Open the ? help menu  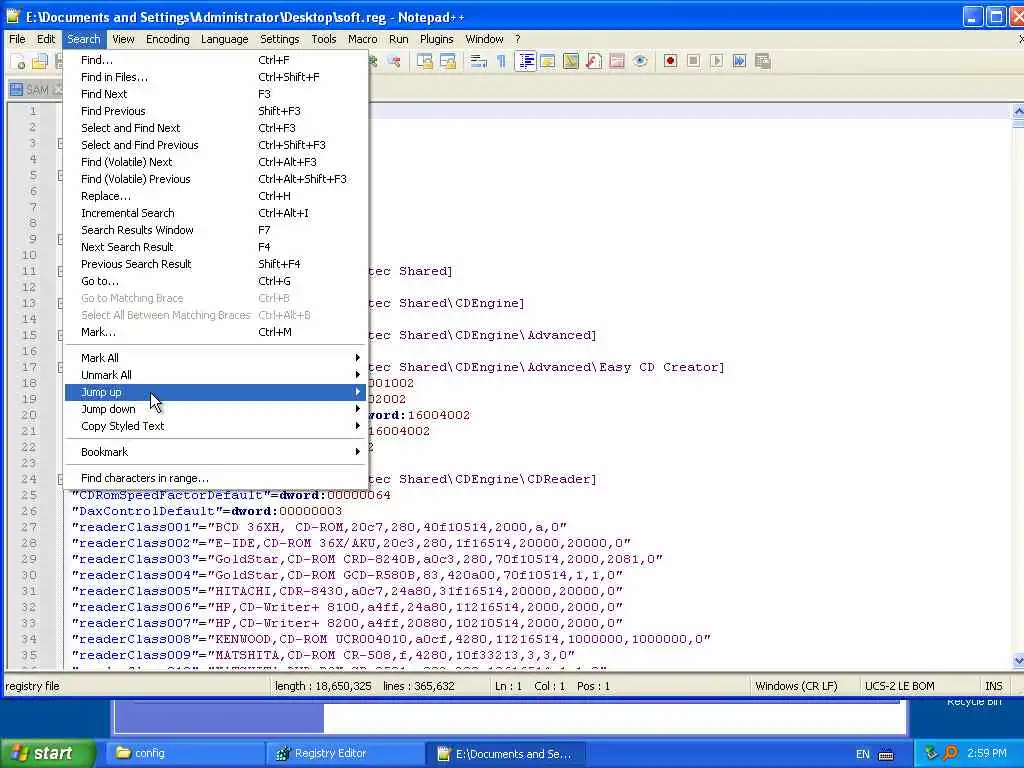pyautogui.click(x=517, y=39)
